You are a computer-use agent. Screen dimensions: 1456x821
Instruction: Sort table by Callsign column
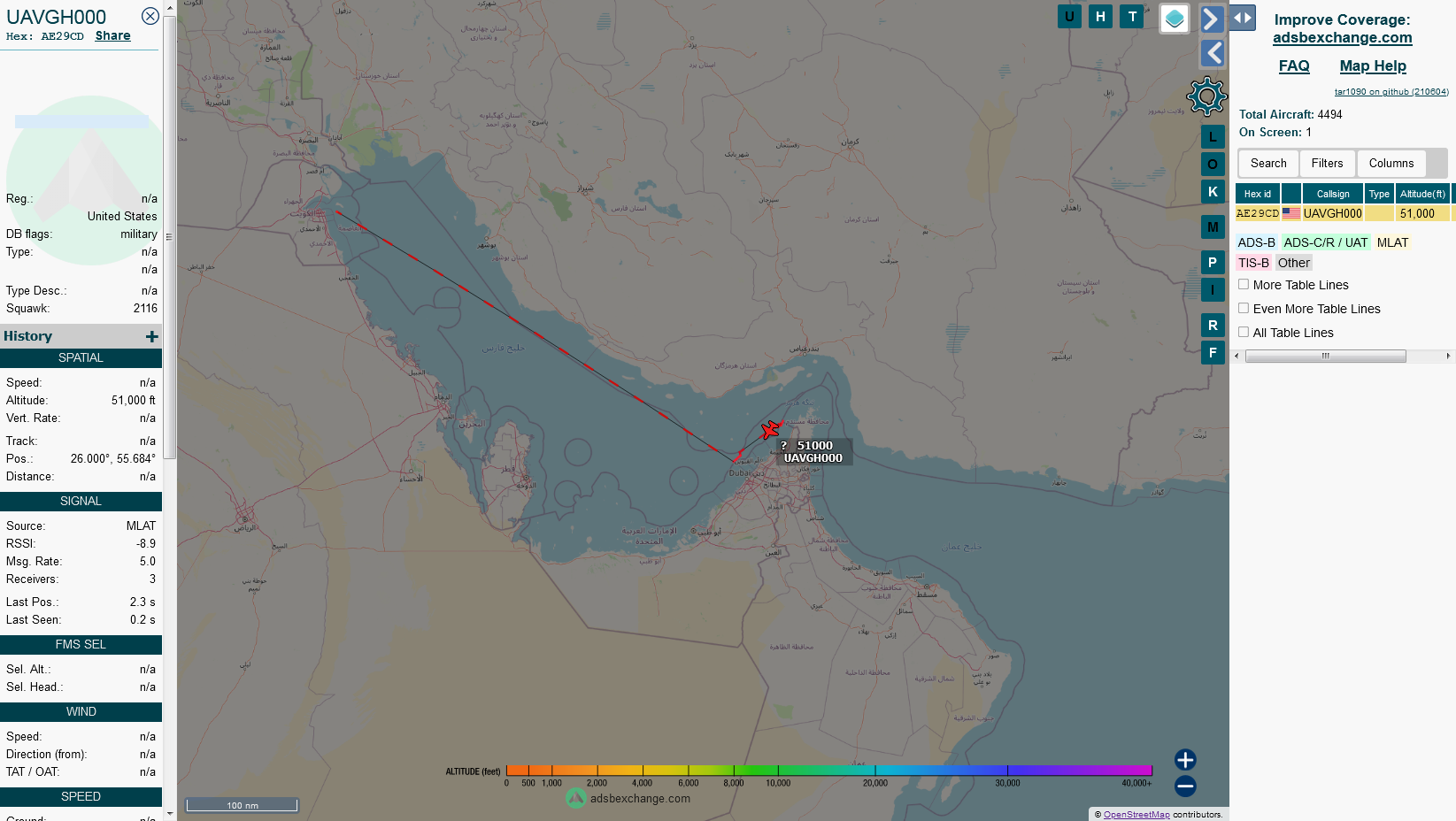[x=1333, y=194]
